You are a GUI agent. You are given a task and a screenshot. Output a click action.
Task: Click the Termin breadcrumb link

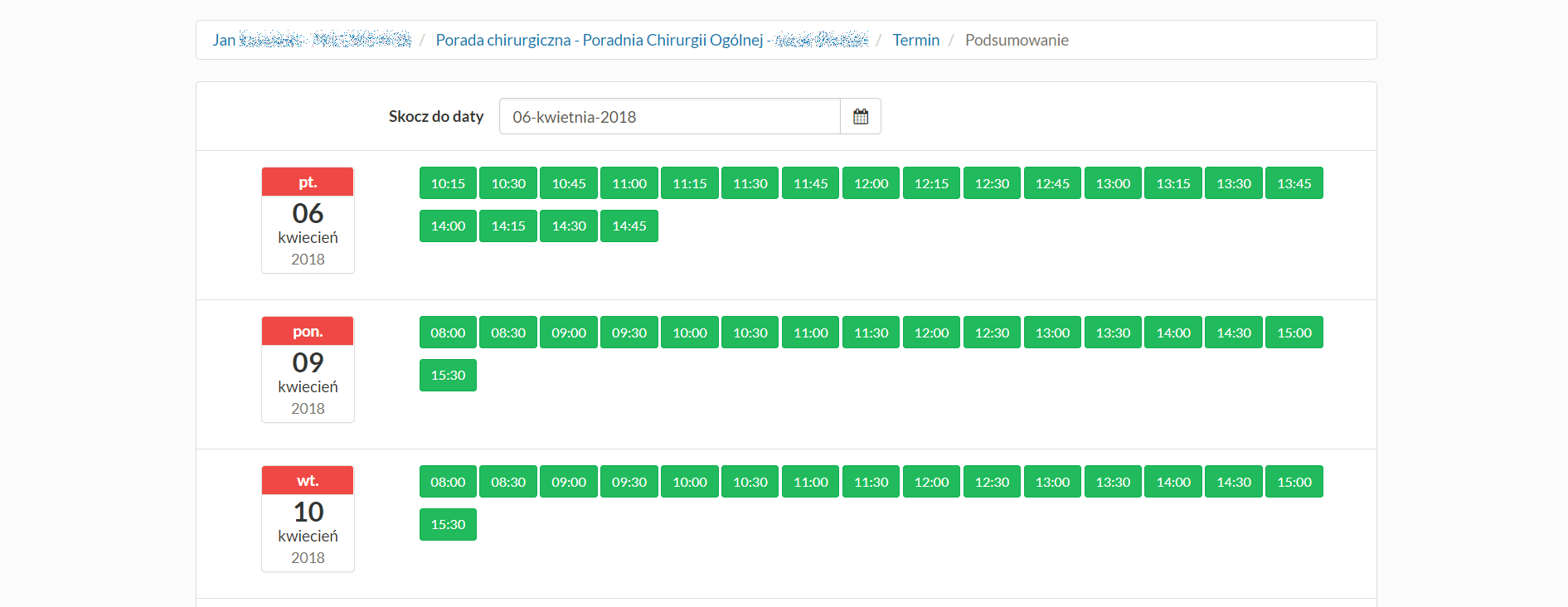(915, 40)
